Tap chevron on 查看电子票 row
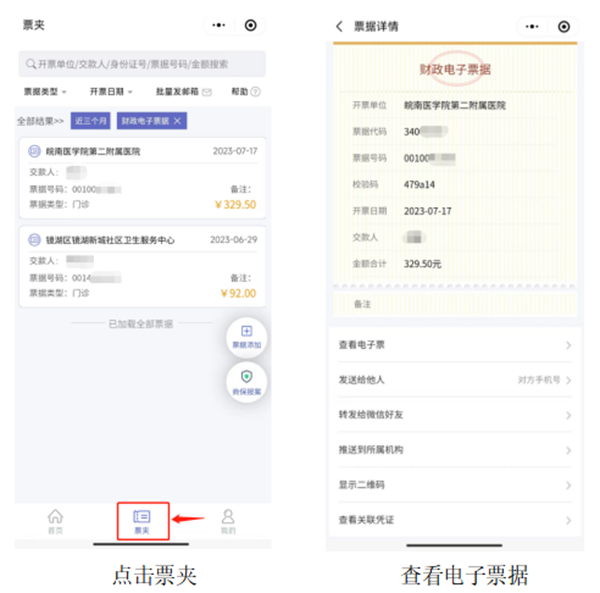Image resolution: width=600 pixels, height=593 pixels. 569,345
